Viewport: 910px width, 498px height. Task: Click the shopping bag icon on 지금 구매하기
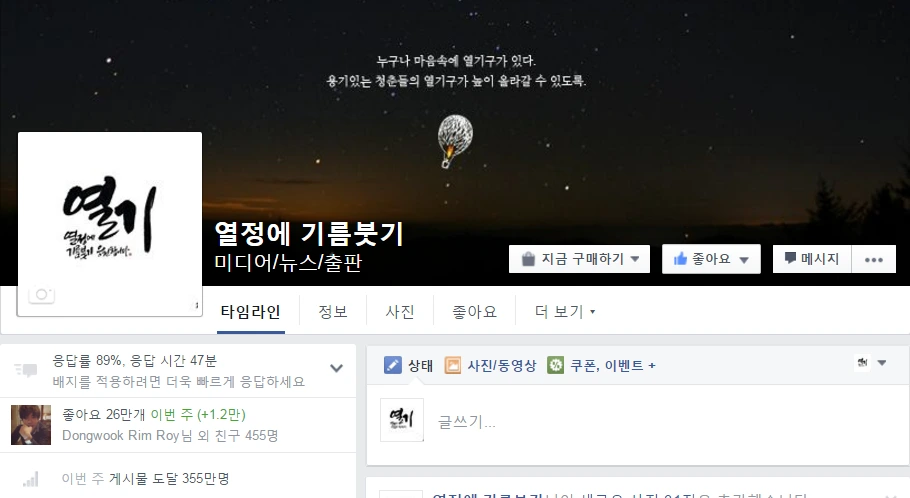click(x=528, y=259)
